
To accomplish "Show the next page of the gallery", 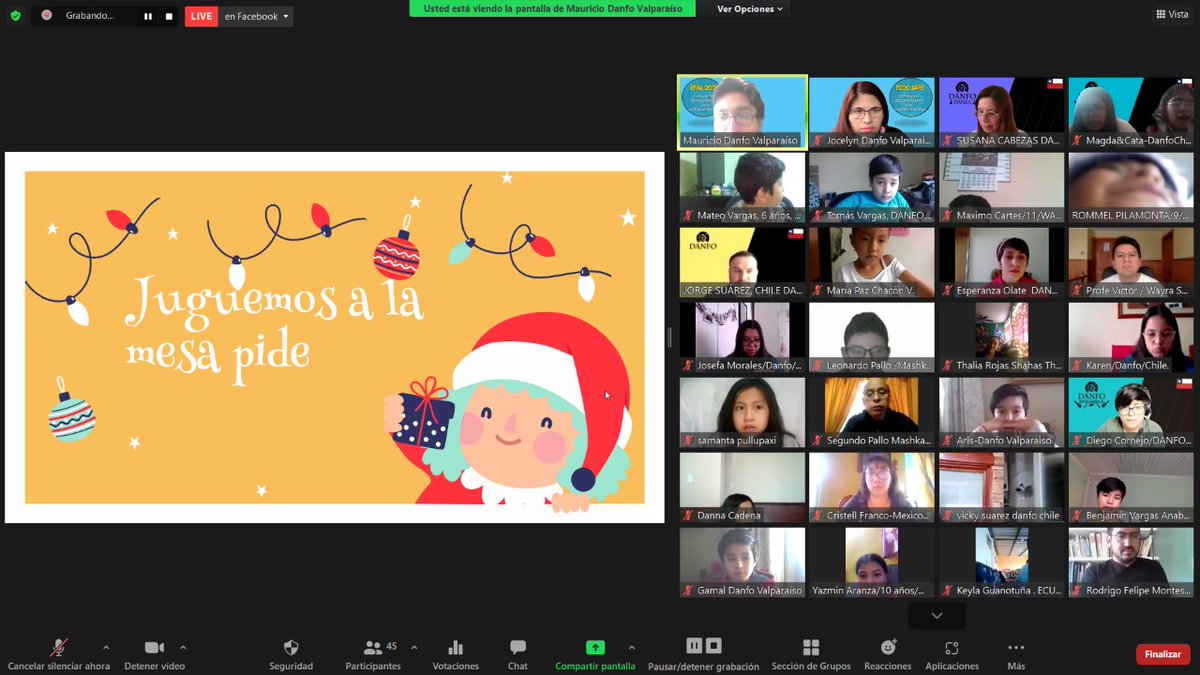I will coord(936,615).
